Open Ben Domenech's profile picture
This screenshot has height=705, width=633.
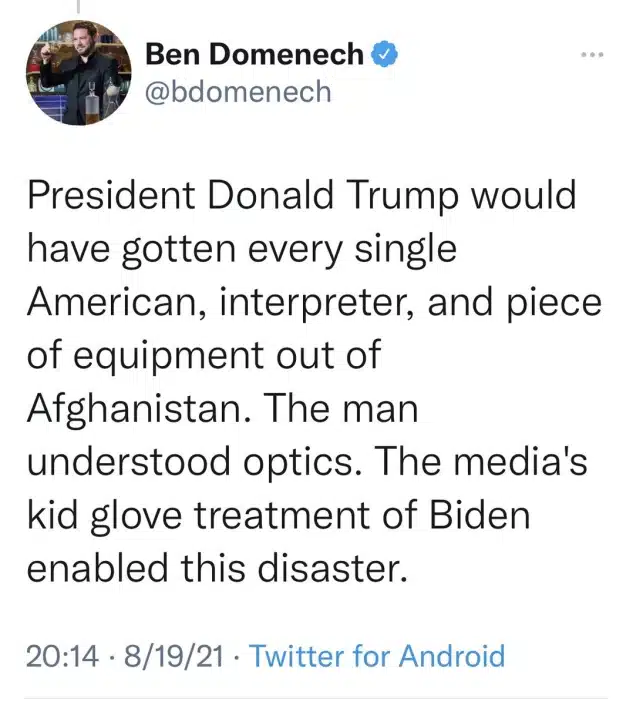coord(78,73)
